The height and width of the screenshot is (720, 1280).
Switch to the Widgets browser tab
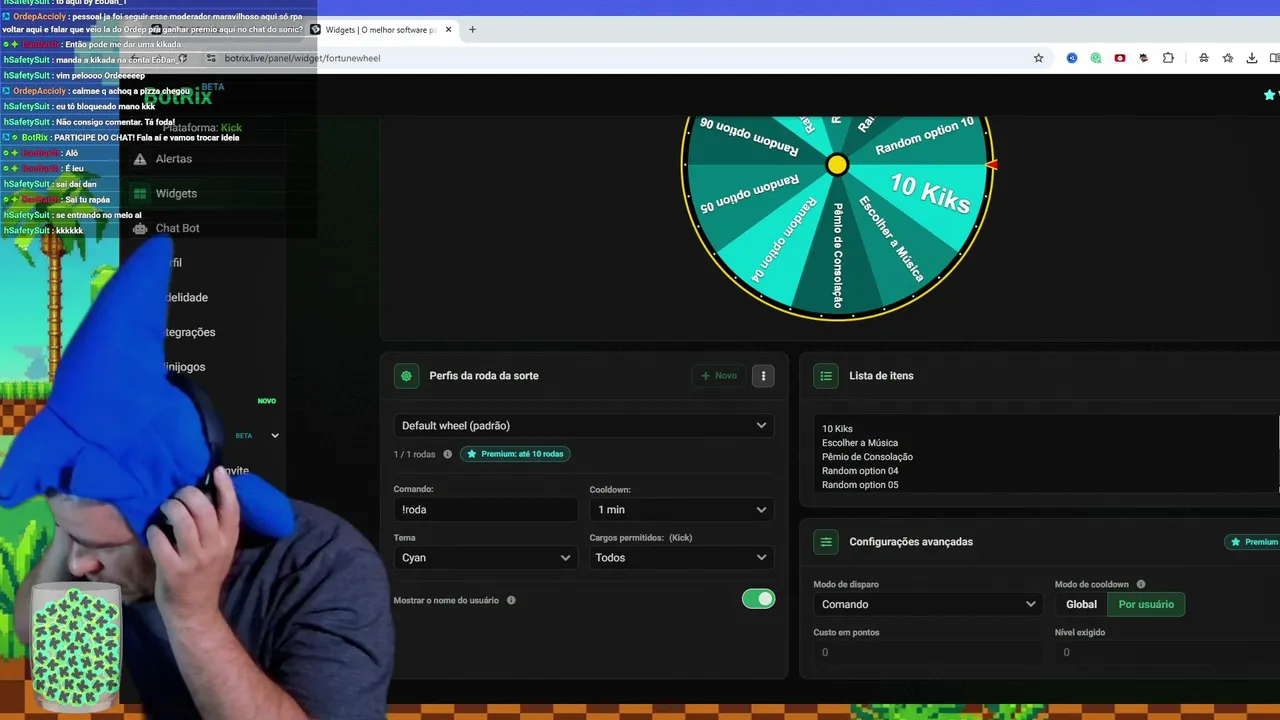pyautogui.click(x=381, y=30)
